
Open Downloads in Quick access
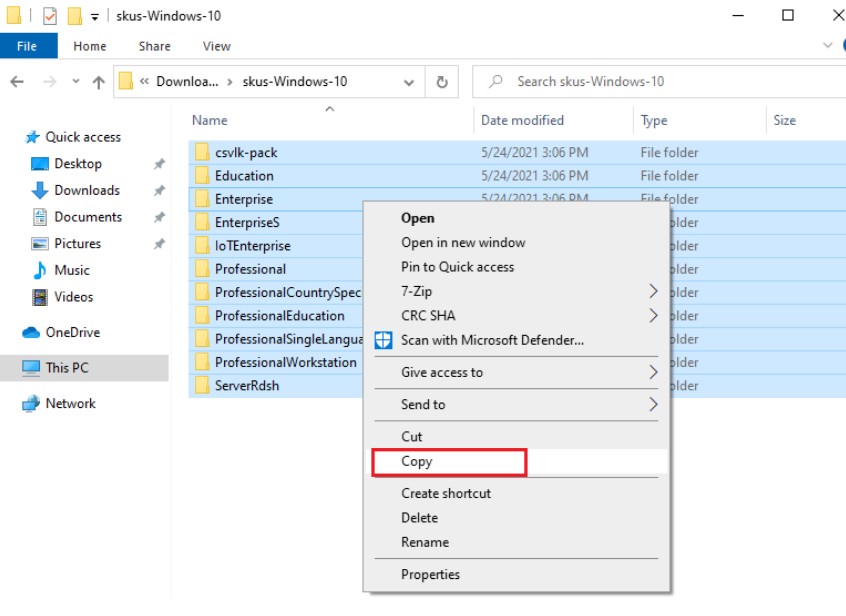(x=86, y=190)
